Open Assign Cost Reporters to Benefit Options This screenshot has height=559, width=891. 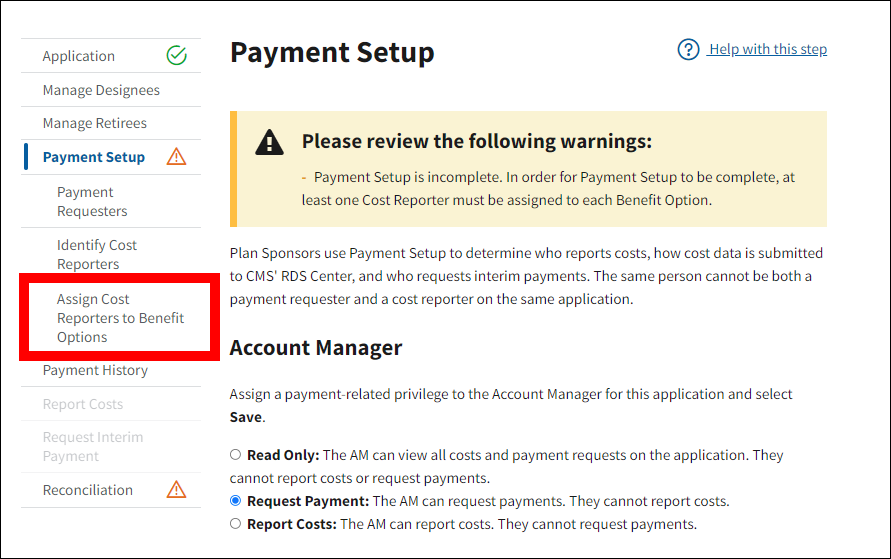[x=120, y=318]
